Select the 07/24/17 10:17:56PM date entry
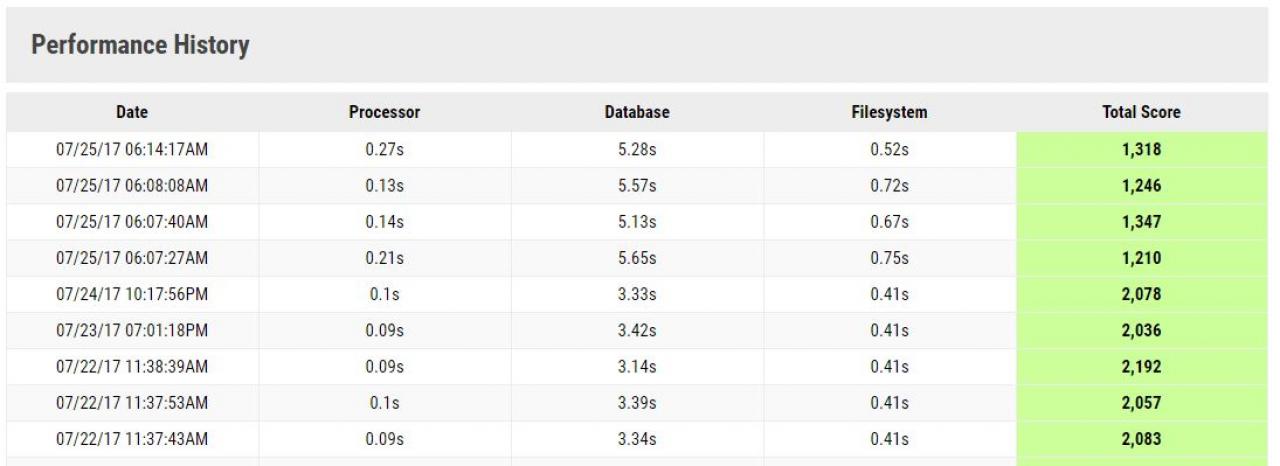This screenshot has width=1280, height=466. click(x=132, y=294)
